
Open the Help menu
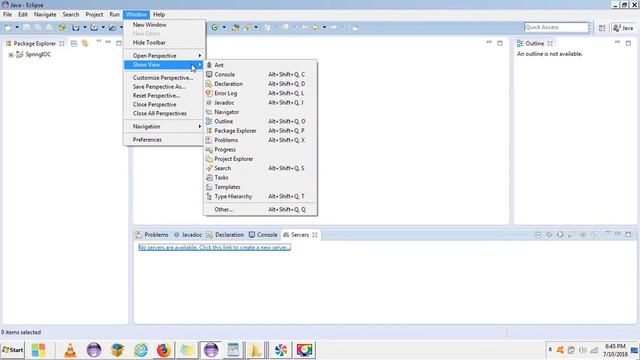coord(159,14)
